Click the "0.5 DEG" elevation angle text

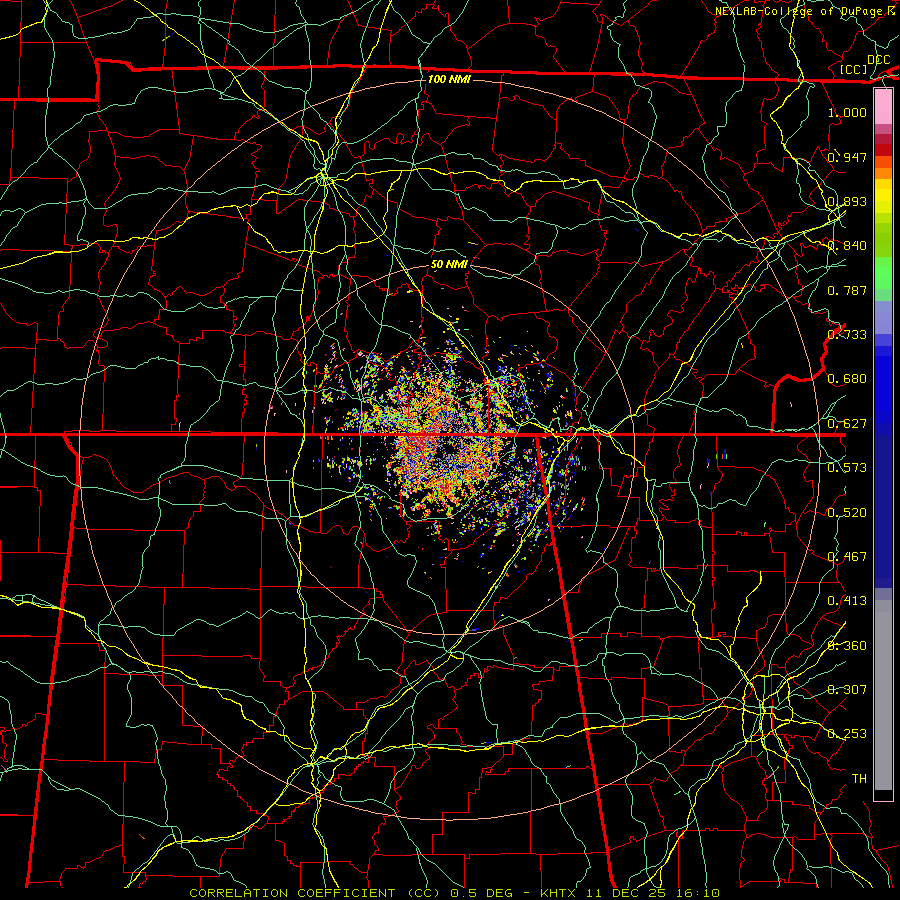(x=483, y=893)
